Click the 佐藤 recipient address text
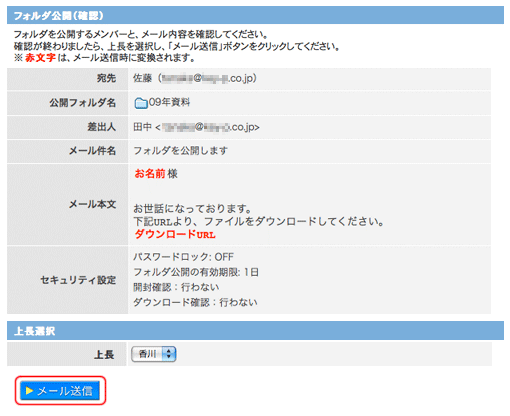Screen dimensions: 510x416 click(x=195, y=78)
